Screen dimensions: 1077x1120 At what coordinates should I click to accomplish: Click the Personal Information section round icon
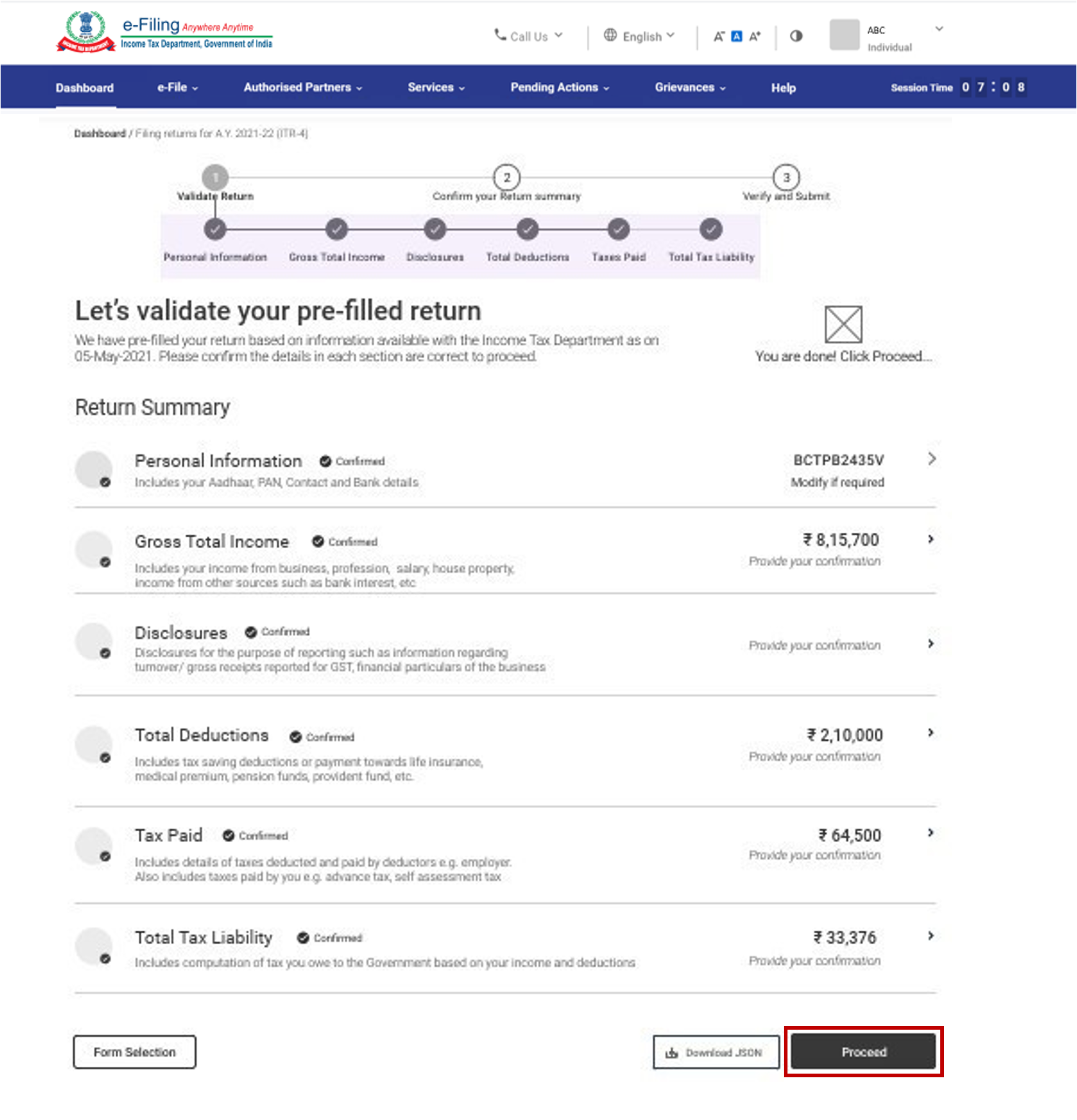[93, 469]
